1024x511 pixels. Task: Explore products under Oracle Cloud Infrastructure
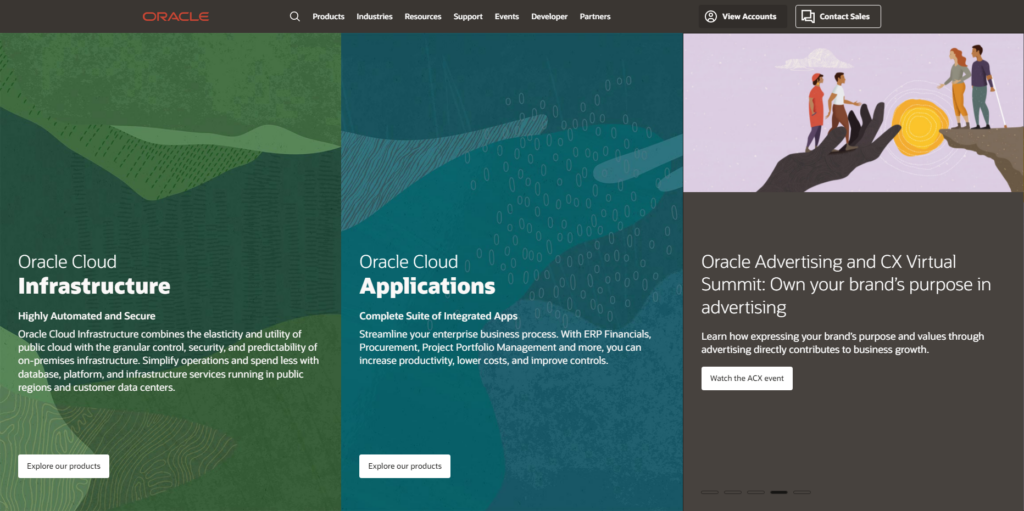pos(63,466)
